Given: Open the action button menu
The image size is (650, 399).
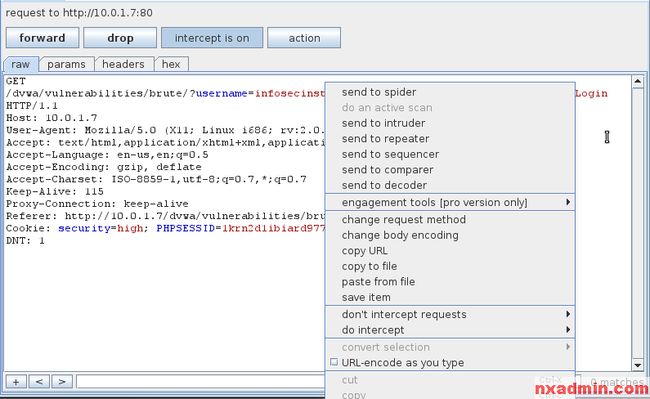Looking at the screenshot, I should 304,38.
